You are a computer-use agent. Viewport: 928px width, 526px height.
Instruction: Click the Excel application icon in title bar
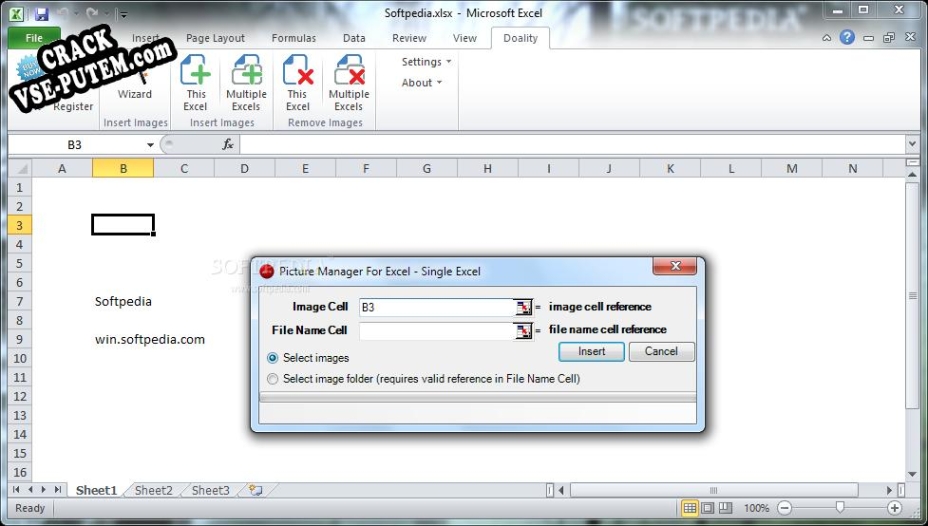tap(17, 14)
